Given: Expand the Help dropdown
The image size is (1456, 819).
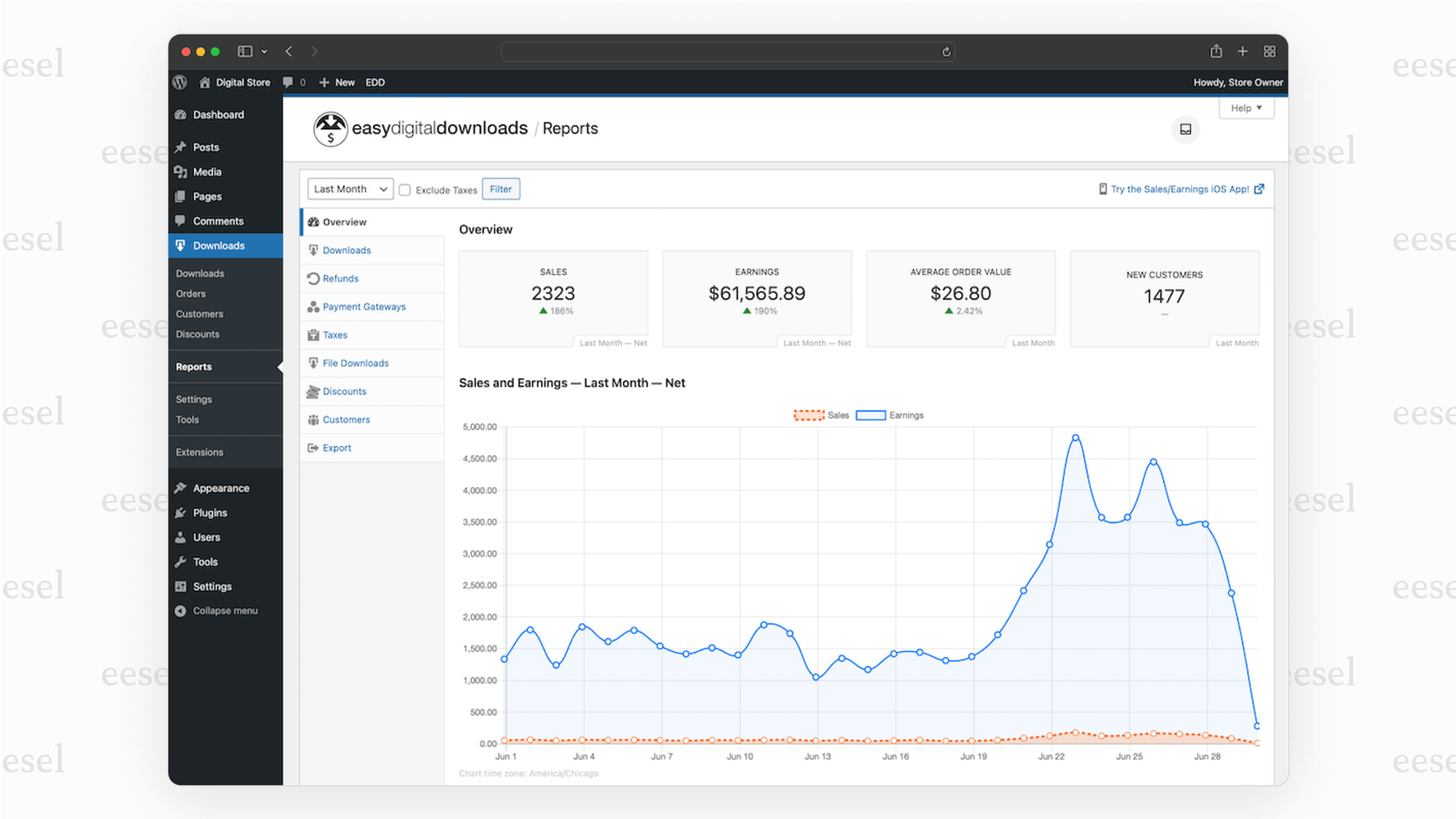Looking at the screenshot, I should click(1245, 107).
